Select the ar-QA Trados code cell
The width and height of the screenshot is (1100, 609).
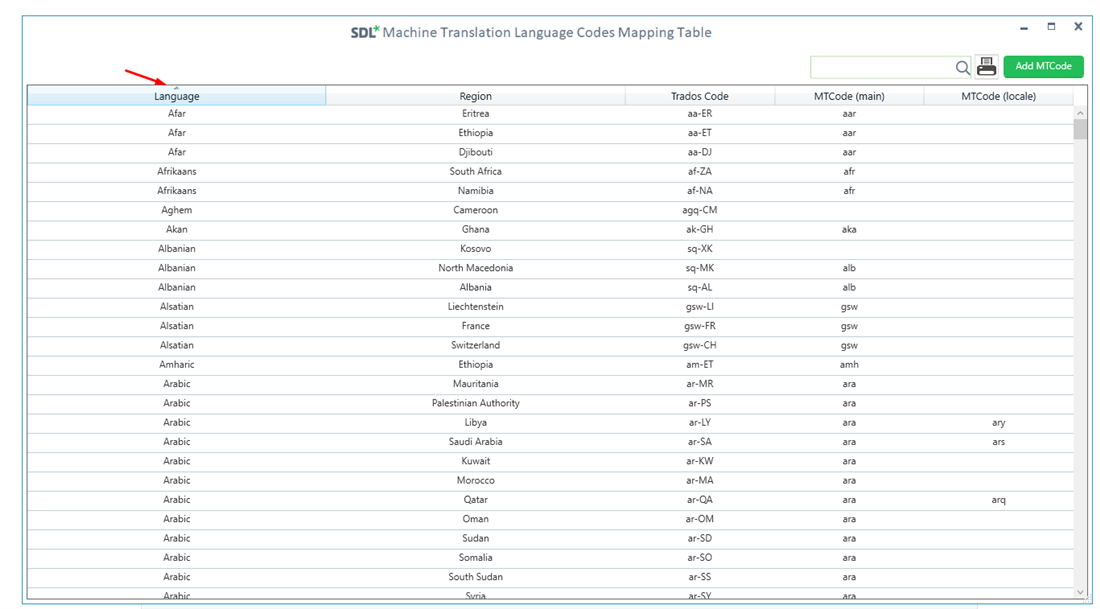699,500
